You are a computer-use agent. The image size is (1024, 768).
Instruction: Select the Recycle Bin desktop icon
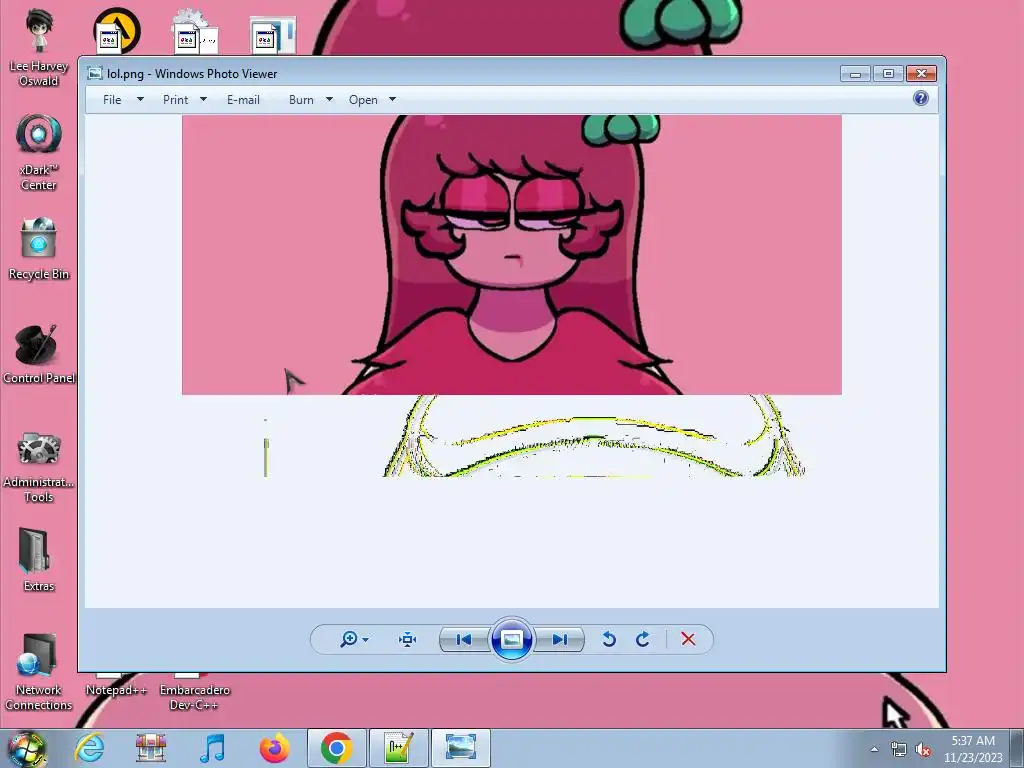[39, 248]
